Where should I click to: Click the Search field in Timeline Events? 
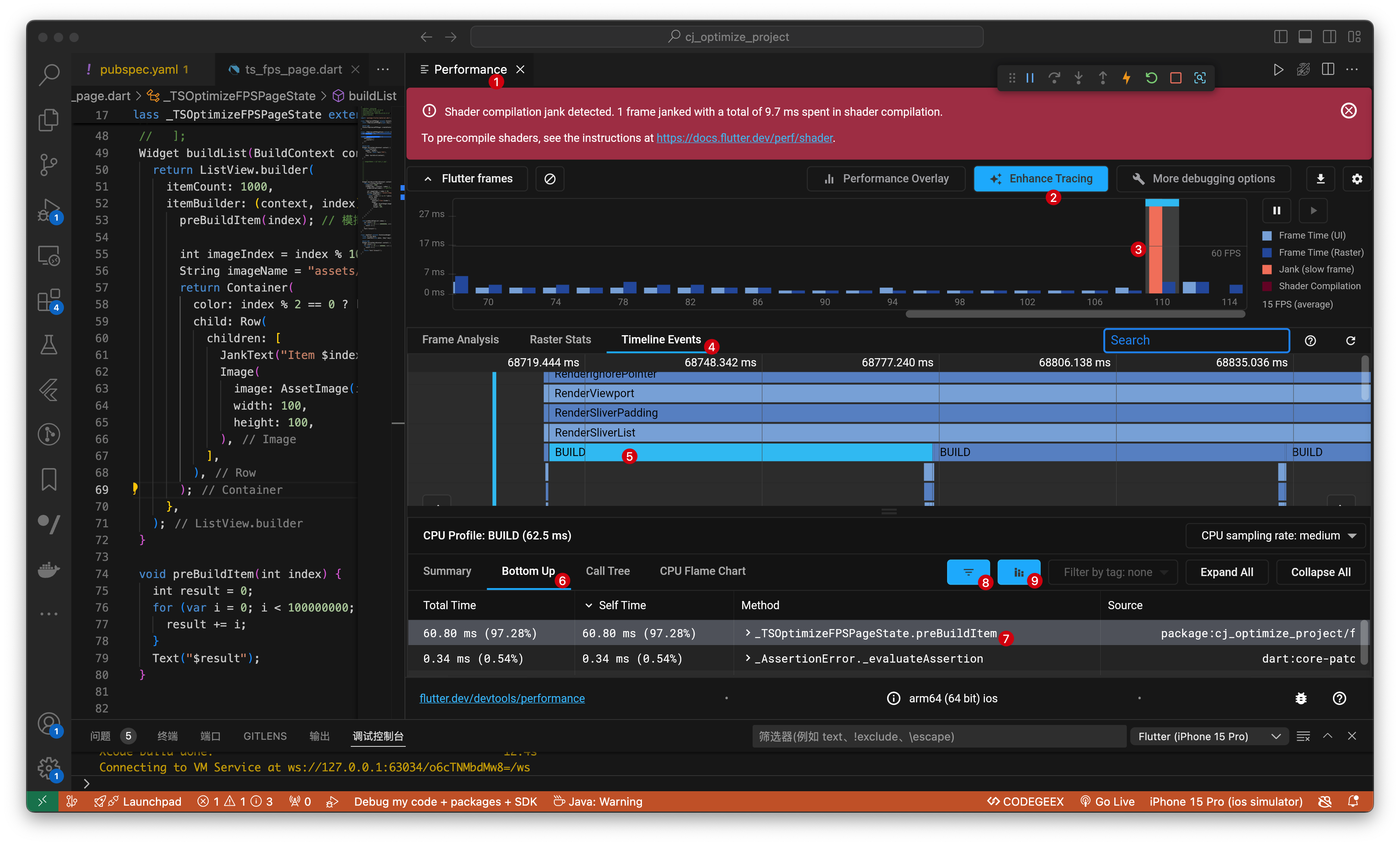pyautogui.click(x=1197, y=340)
